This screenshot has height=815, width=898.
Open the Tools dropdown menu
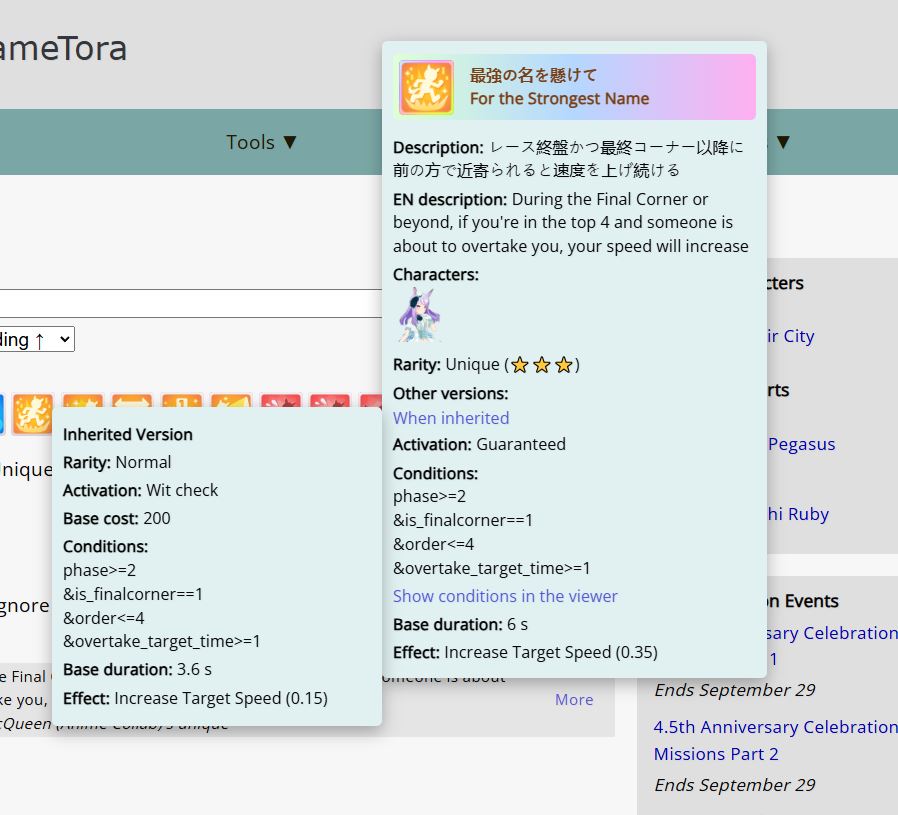pos(262,142)
